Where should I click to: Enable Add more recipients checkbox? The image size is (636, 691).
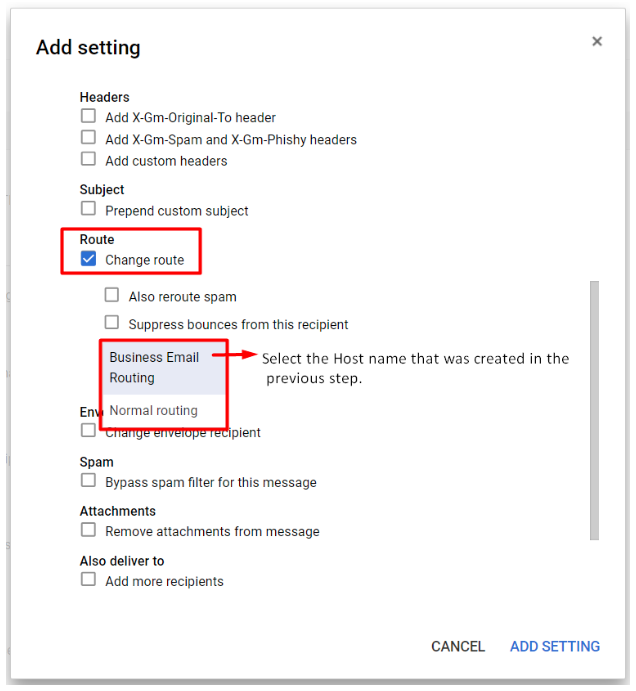[x=88, y=579]
